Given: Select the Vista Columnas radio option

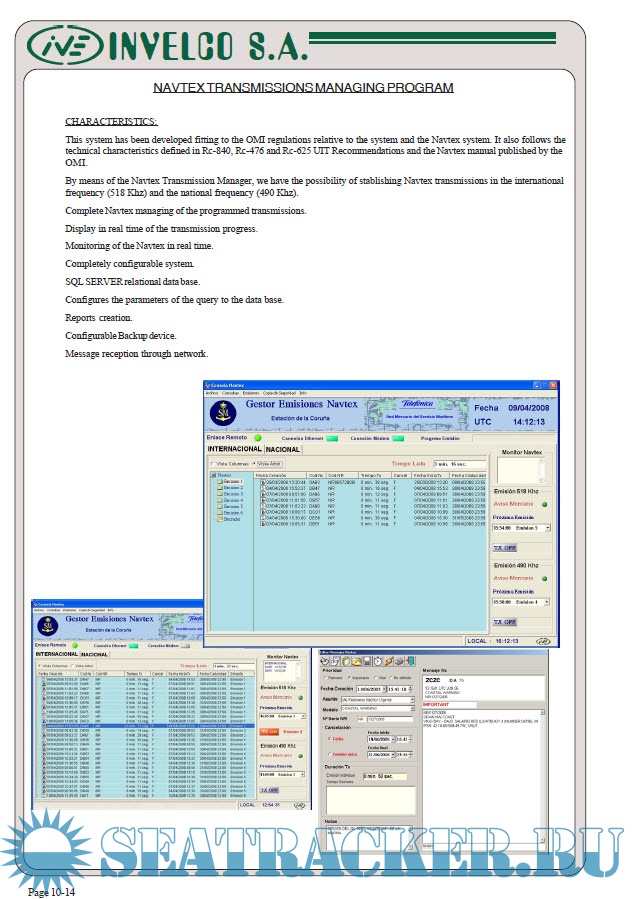Looking at the screenshot, I should pyautogui.click(x=213, y=463).
